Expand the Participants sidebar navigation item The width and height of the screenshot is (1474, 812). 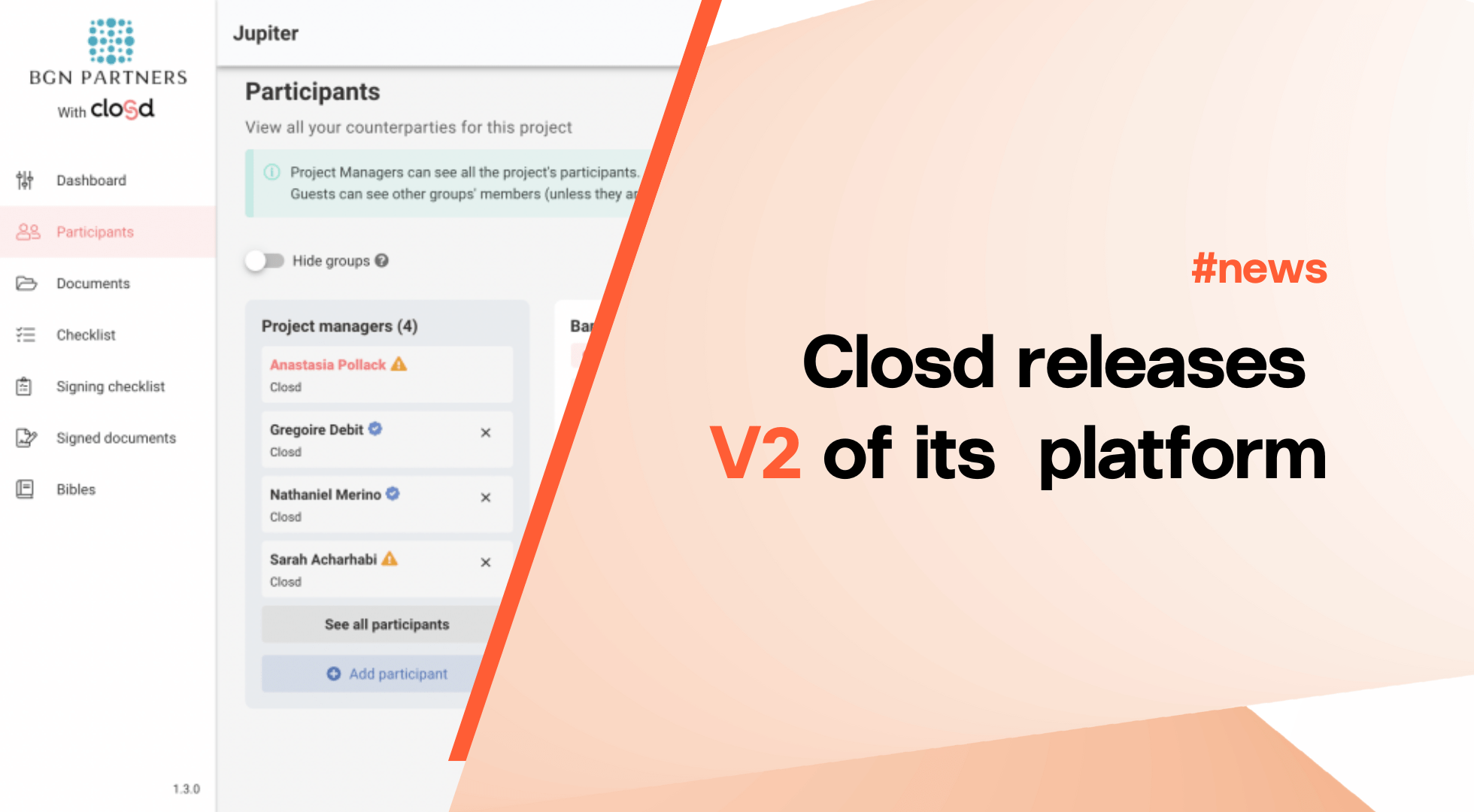coord(95,231)
